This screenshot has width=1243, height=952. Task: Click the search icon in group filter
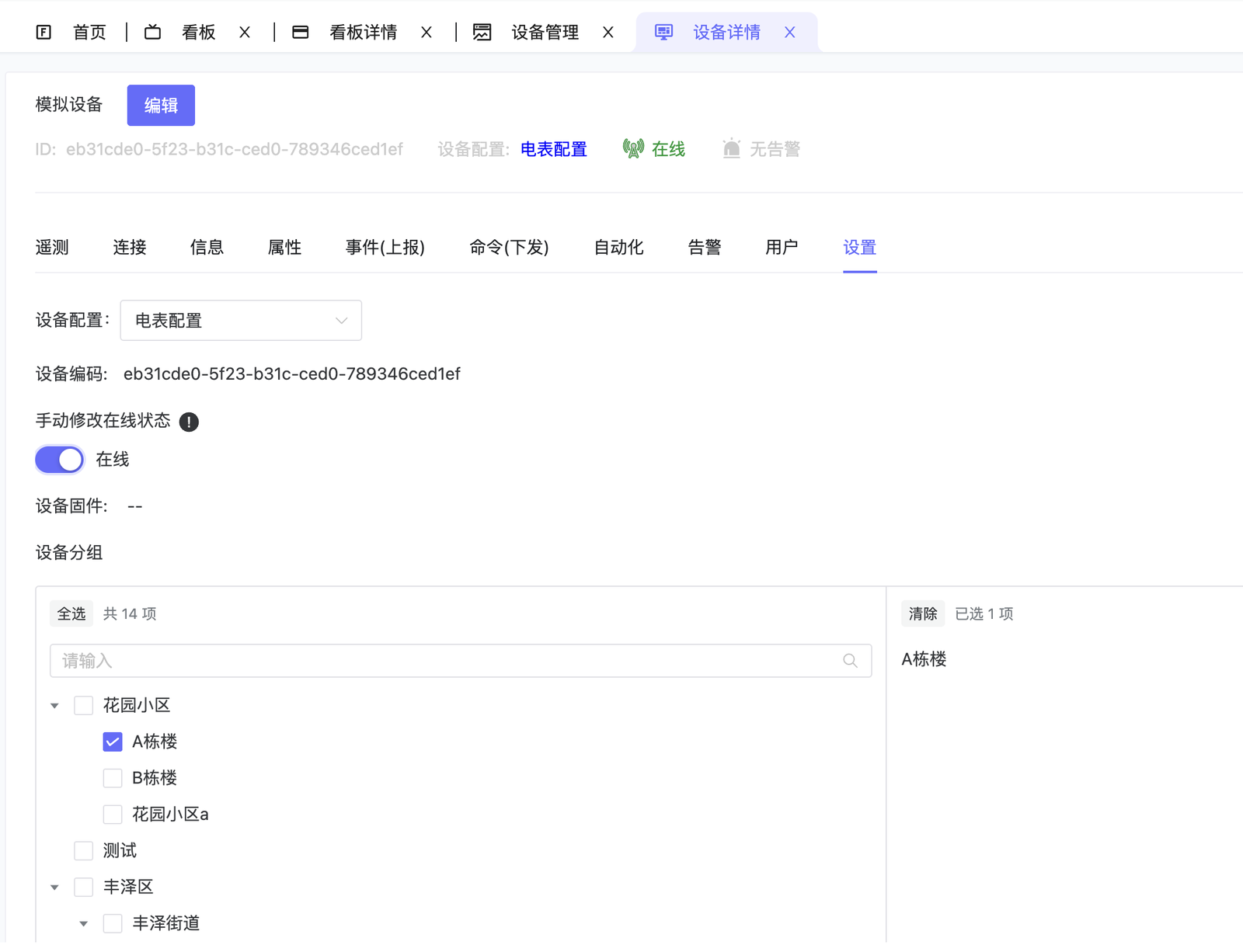coord(850,661)
